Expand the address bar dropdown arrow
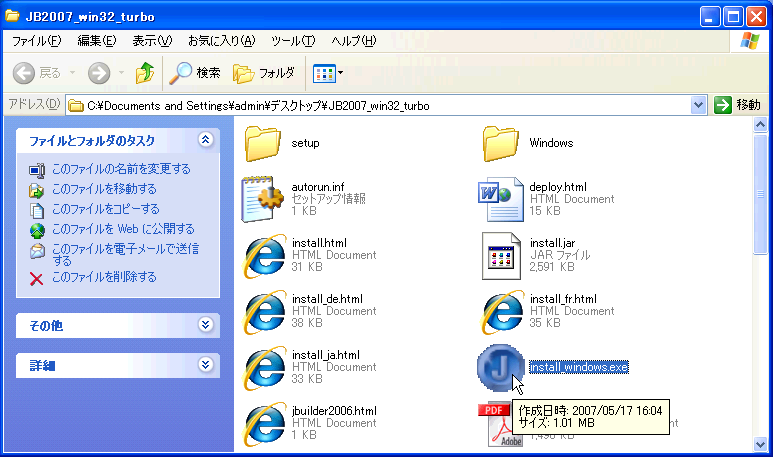This screenshot has width=773, height=457. (x=699, y=105)
